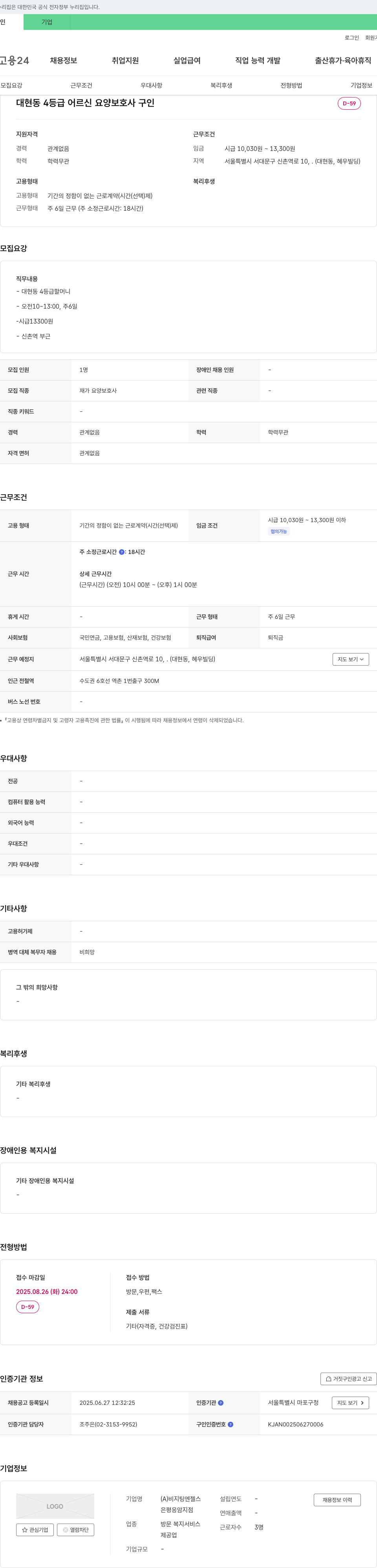
Task: Jump to the 근무조건 section tab
Action: [x=81, y=85]
